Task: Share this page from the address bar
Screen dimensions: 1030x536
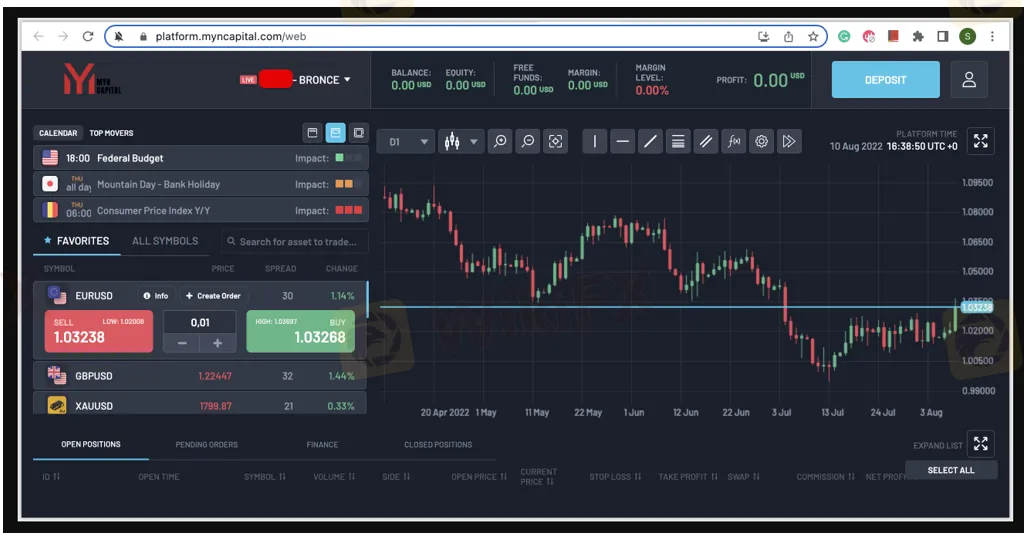Action: [x=788, y=36]
